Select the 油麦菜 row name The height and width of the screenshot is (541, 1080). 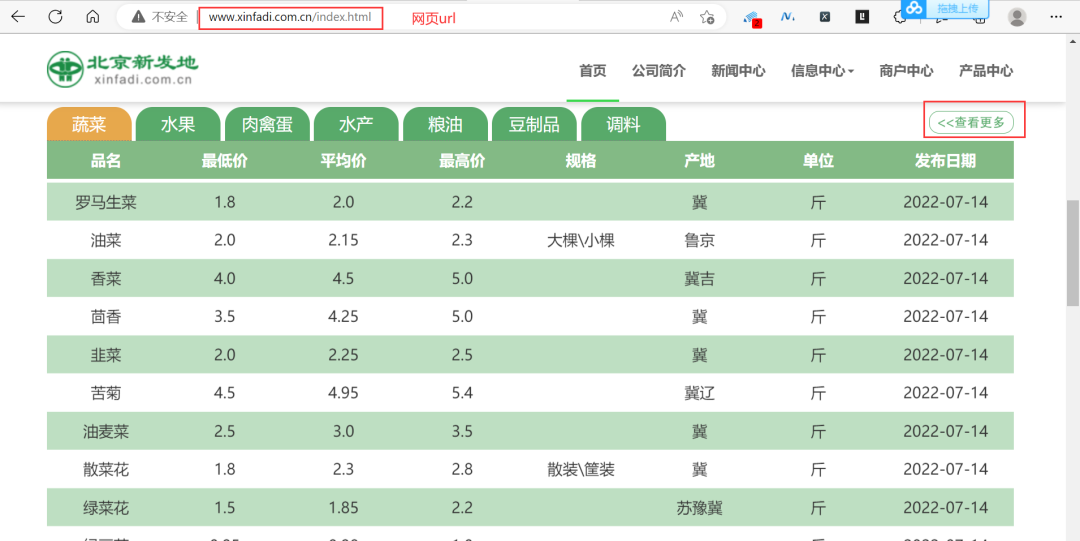tap(106, 431)
